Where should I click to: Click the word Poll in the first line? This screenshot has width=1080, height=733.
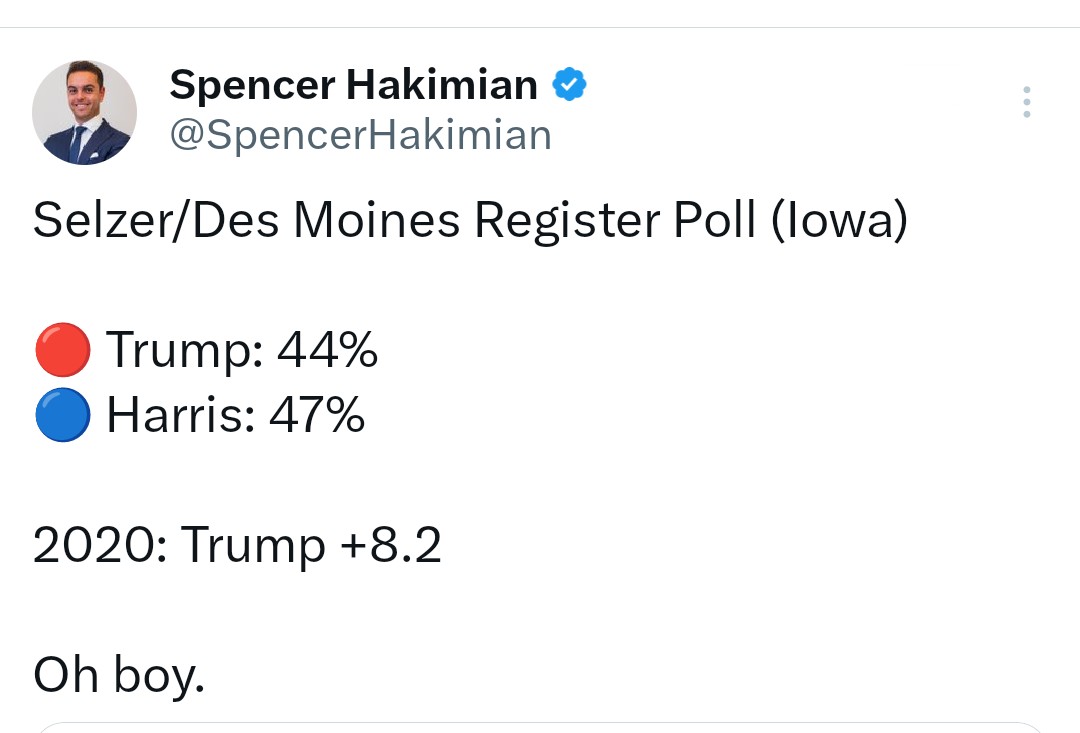[x=714, y=221]
